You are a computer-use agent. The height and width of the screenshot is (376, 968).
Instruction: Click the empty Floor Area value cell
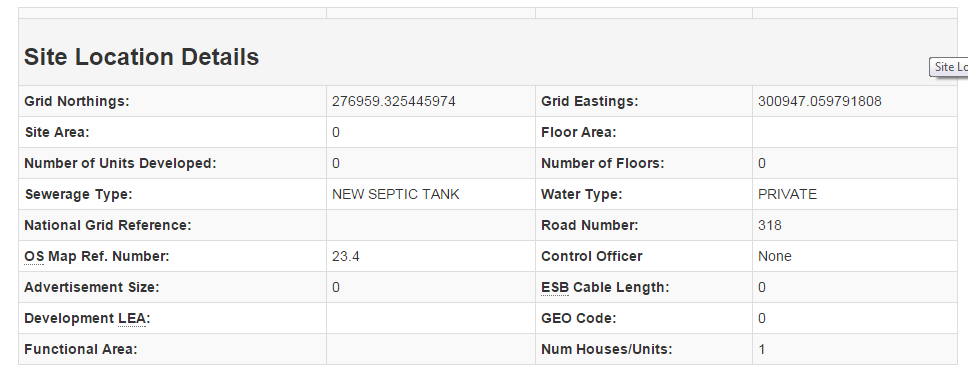coord(854,132)
